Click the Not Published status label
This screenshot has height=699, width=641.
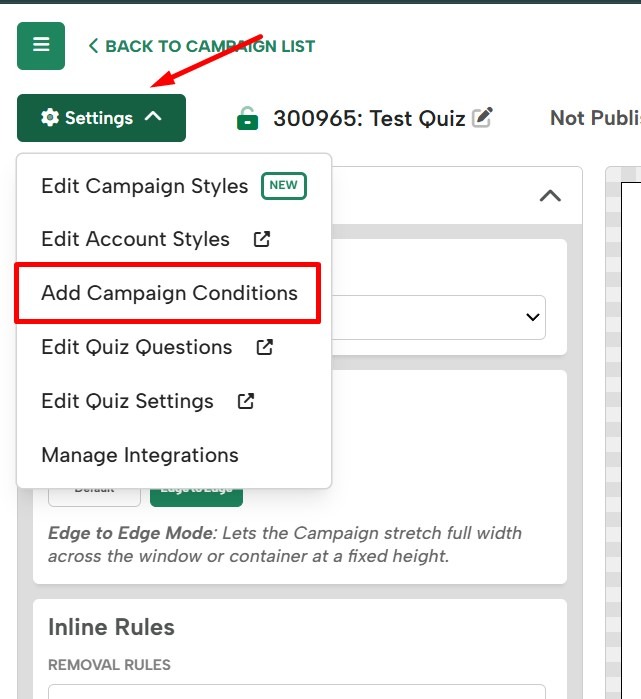tap(595, 118)
